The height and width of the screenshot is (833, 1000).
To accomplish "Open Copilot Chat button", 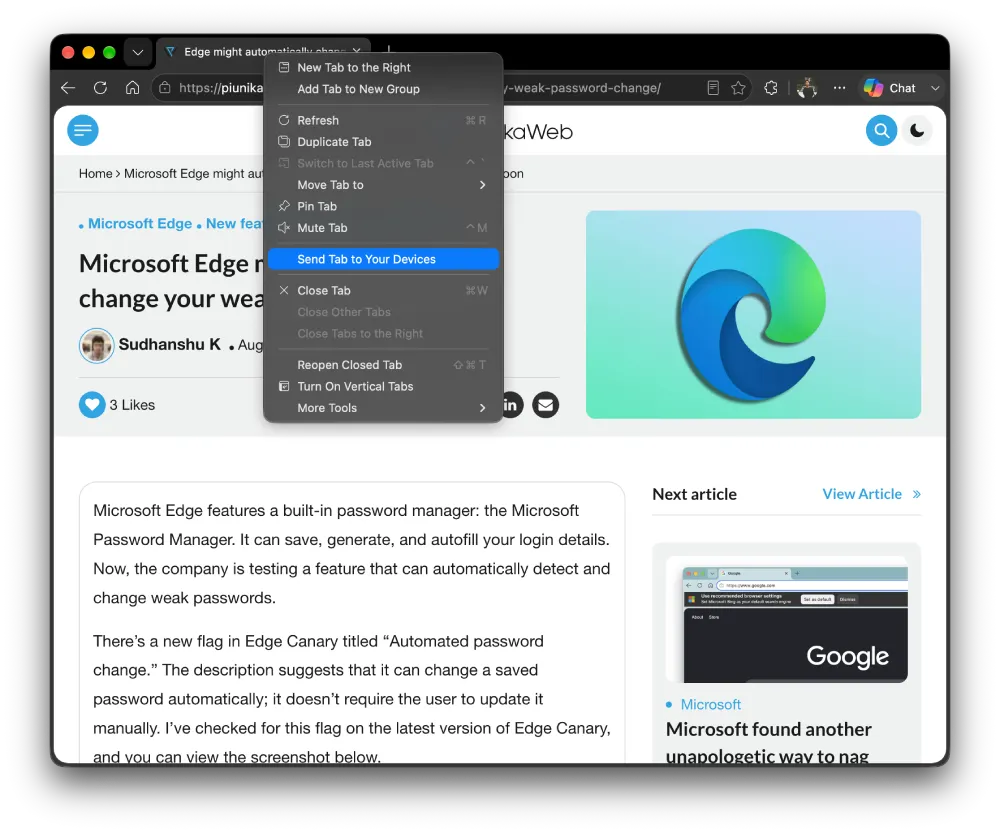I will [x=890, y=88].
